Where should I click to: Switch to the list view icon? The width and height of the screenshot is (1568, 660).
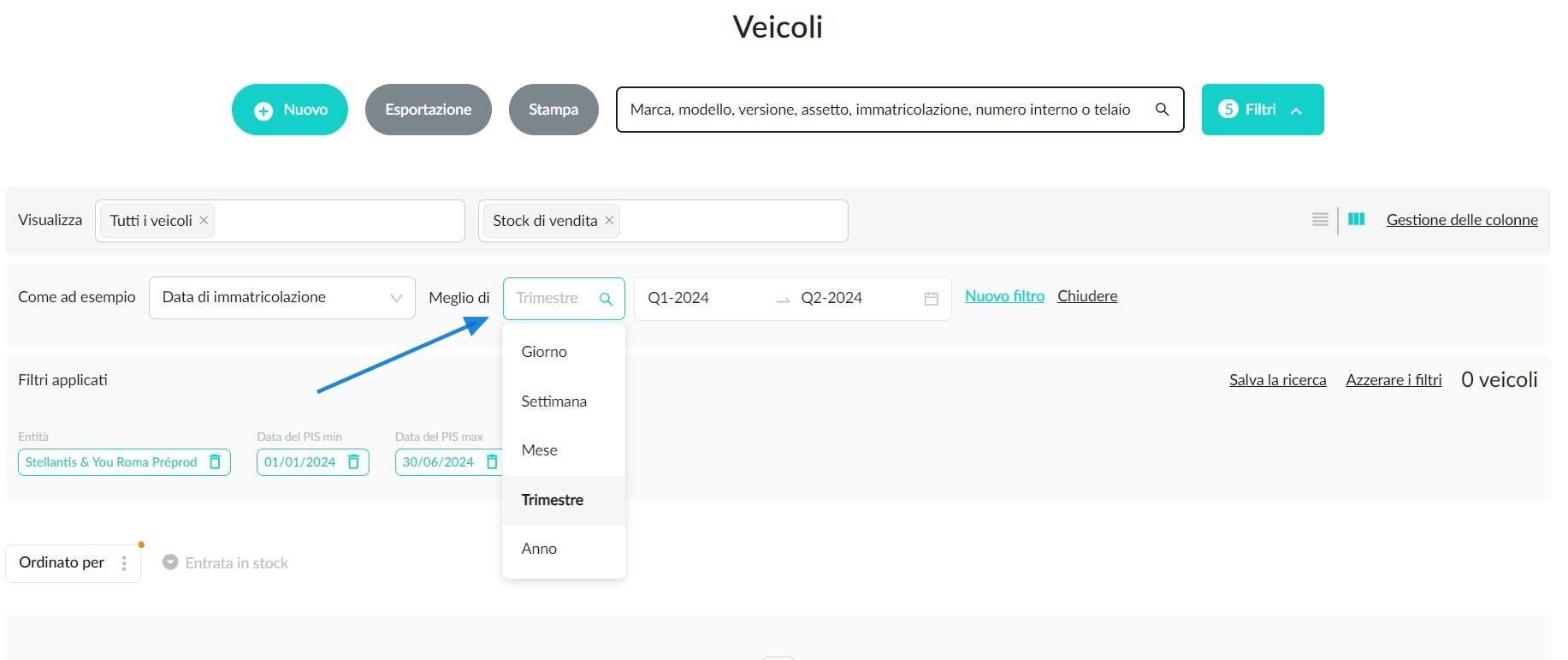click(x=1320, y=220)
